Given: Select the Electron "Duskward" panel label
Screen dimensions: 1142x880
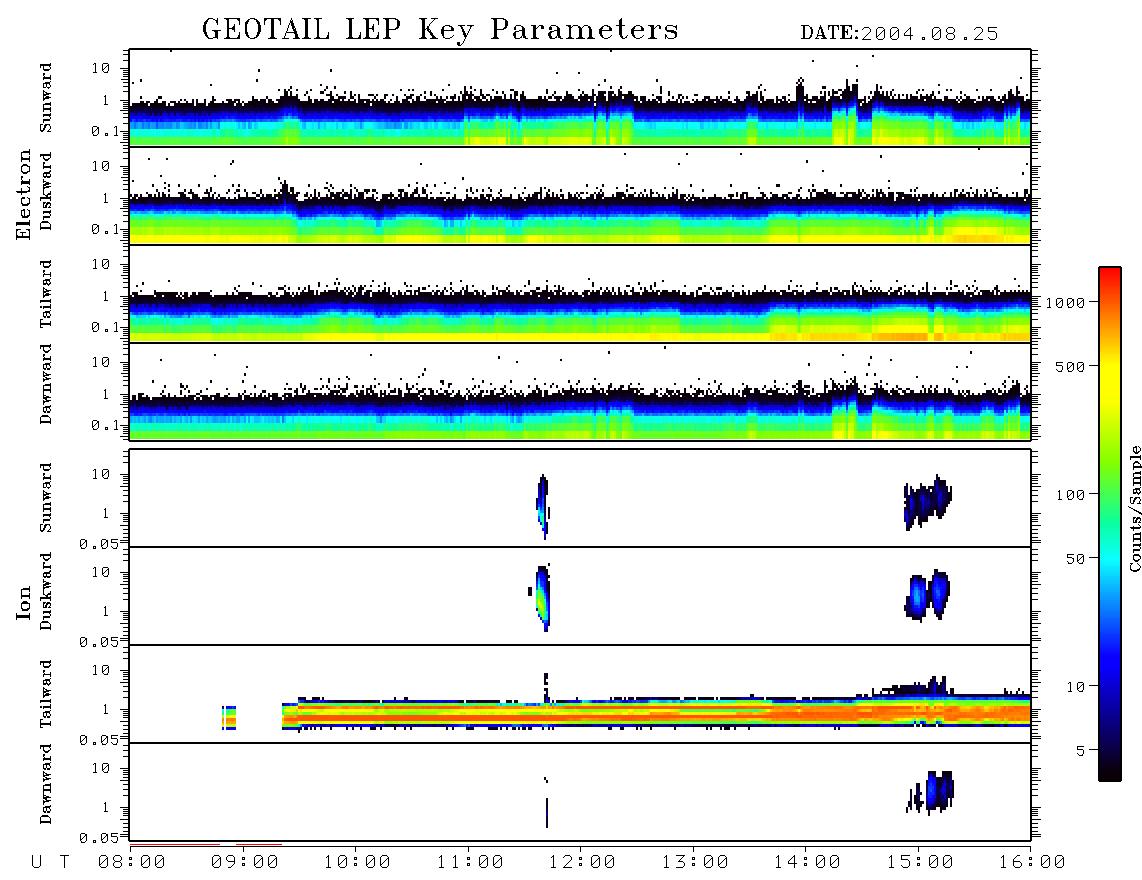Looking at the screenshot, I should 46,191.
